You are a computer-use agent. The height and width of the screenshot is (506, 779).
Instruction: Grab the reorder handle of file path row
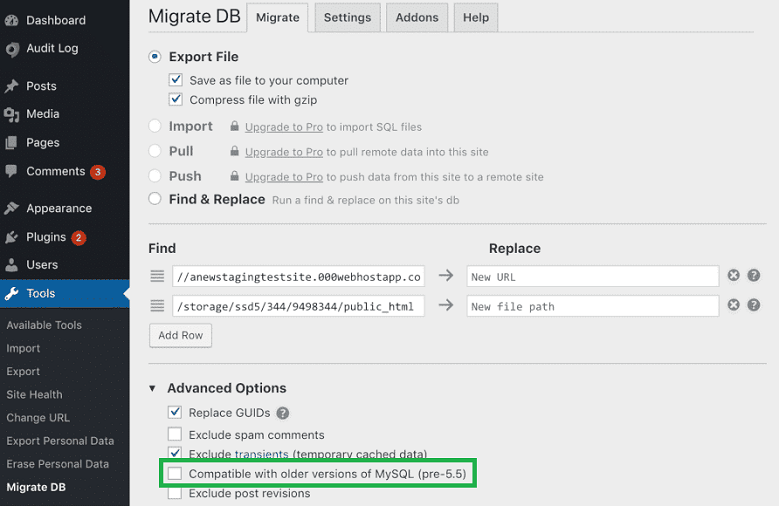[x=157, y=306]
